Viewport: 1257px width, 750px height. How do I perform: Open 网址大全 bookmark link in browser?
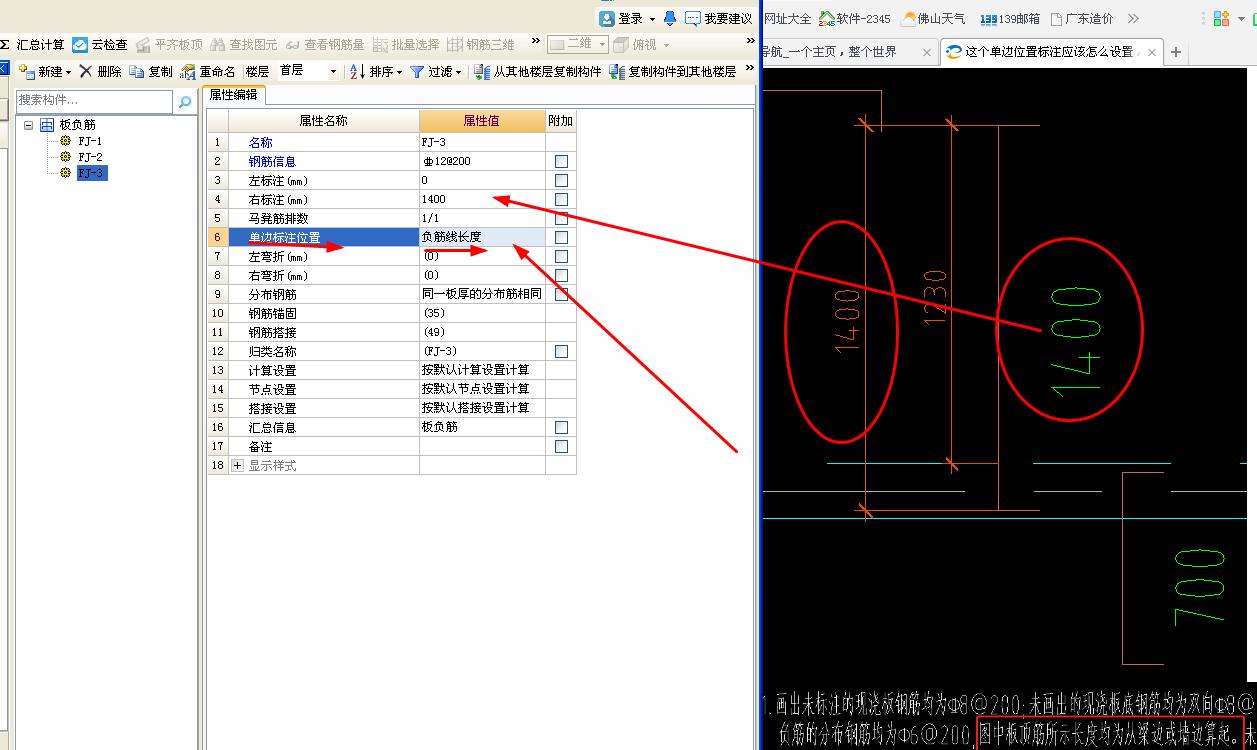point(787,18)
